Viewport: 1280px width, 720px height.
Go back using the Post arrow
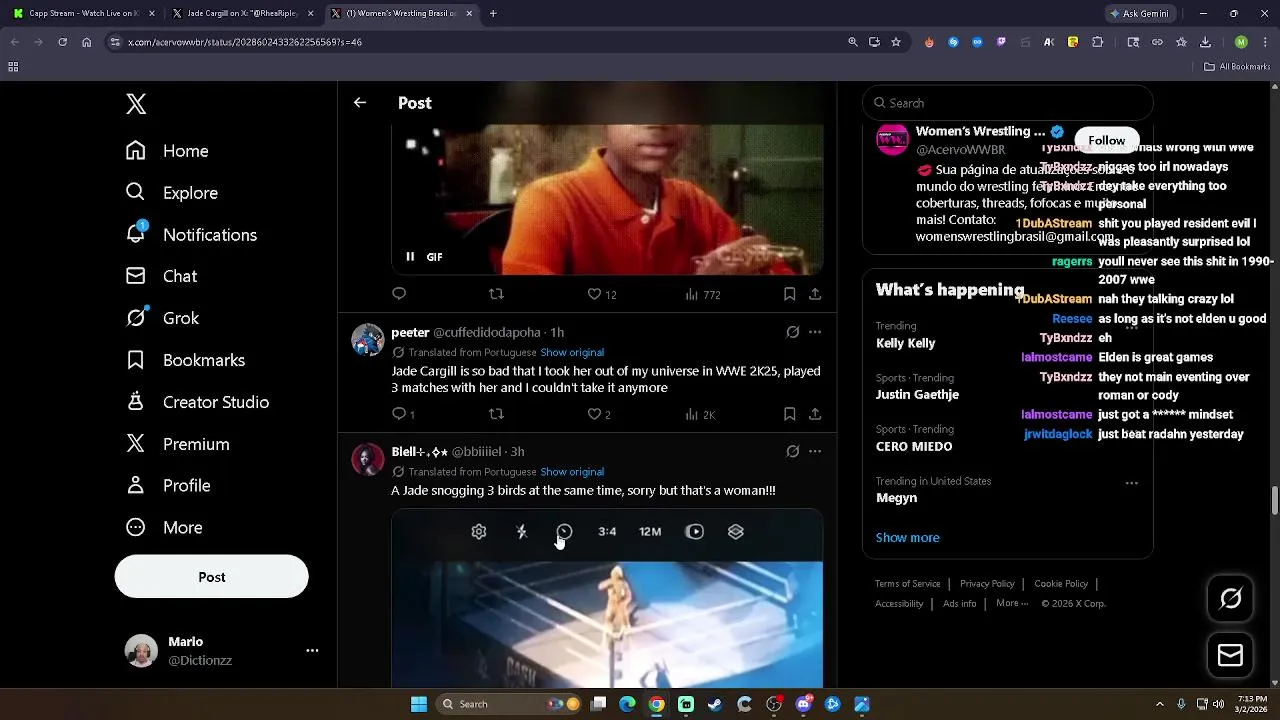click(x=360, y=103)
